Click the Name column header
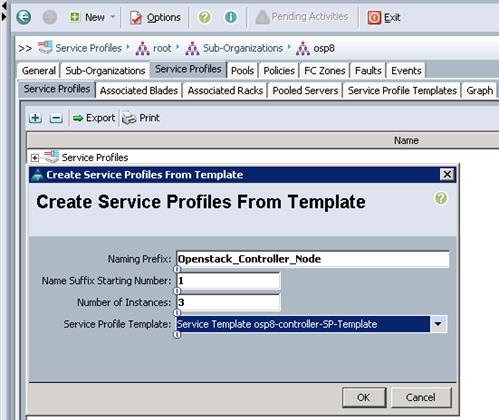499x420 pixels. [406, 140]
